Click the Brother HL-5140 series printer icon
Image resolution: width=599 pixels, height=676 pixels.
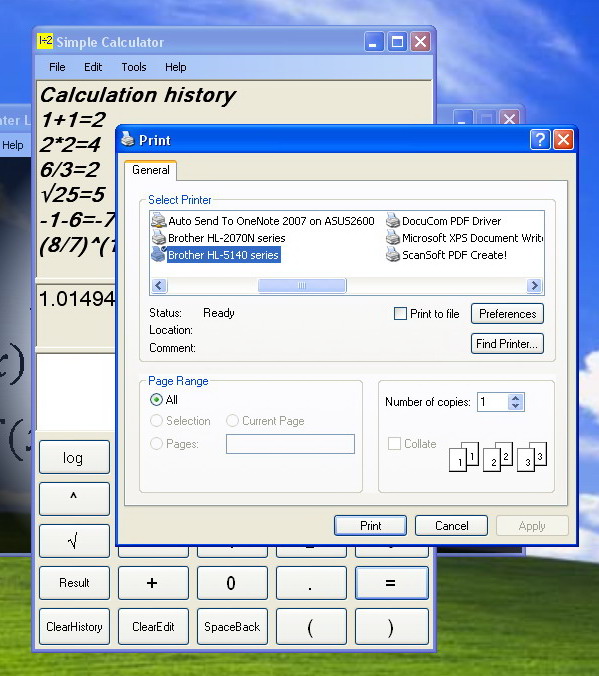point(159,254)
